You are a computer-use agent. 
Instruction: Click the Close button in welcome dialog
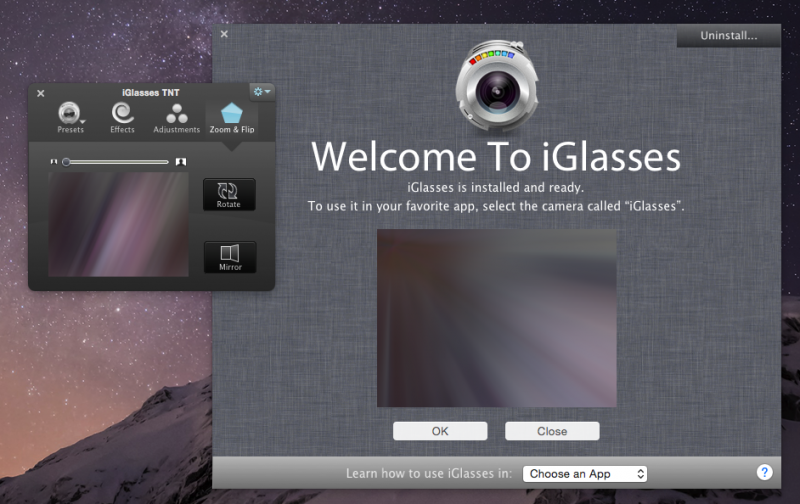pos(552,431)
